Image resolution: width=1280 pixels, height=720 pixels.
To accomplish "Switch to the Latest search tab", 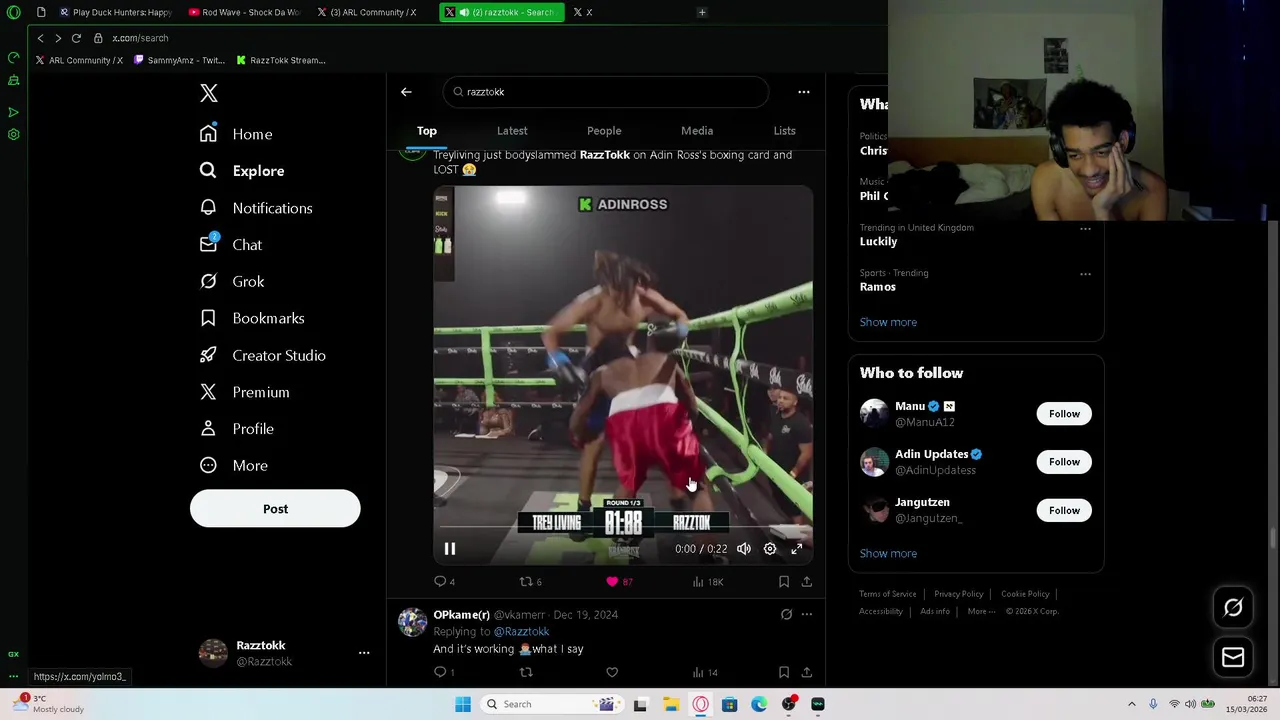I will pos(512,131).
